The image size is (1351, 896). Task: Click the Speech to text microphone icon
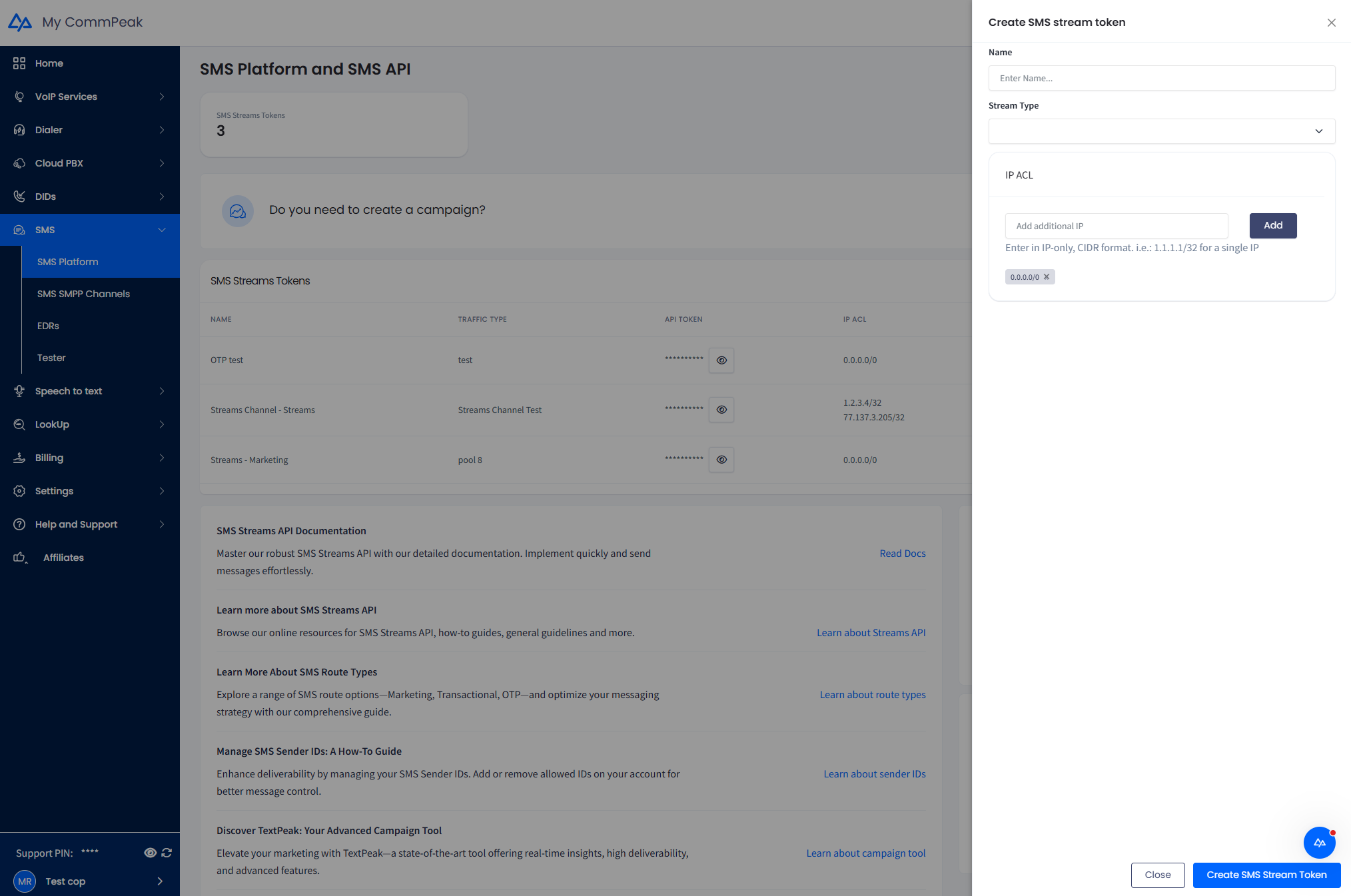[19, 391]
